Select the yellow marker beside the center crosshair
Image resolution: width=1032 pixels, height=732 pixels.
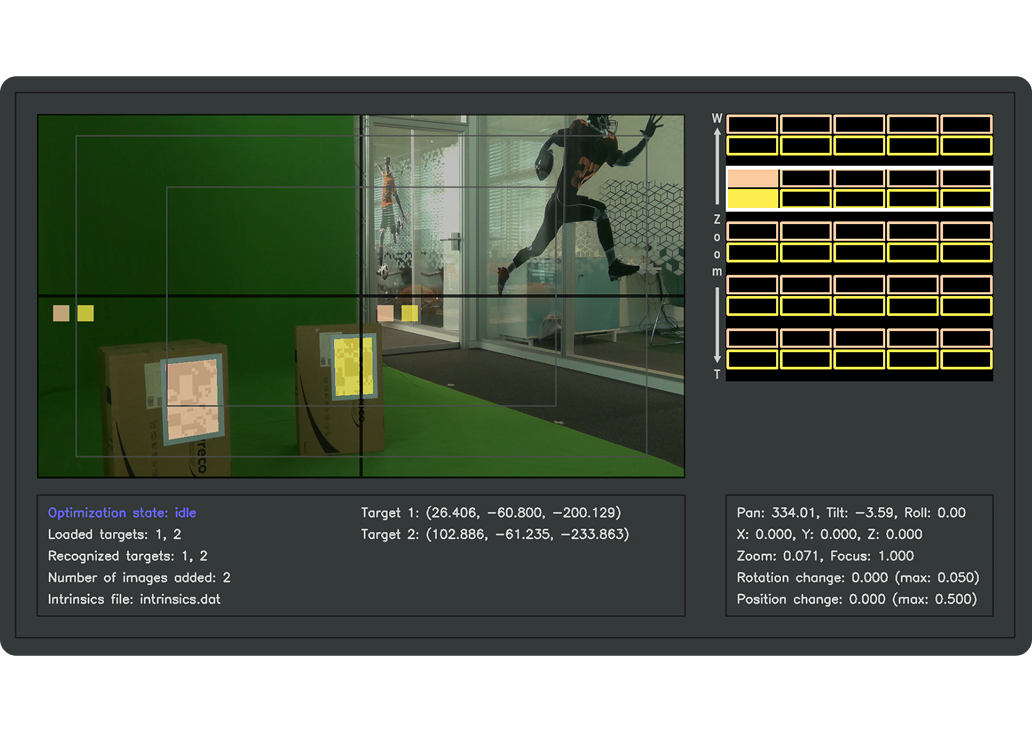pyautogui.click(x=410, y=313)
